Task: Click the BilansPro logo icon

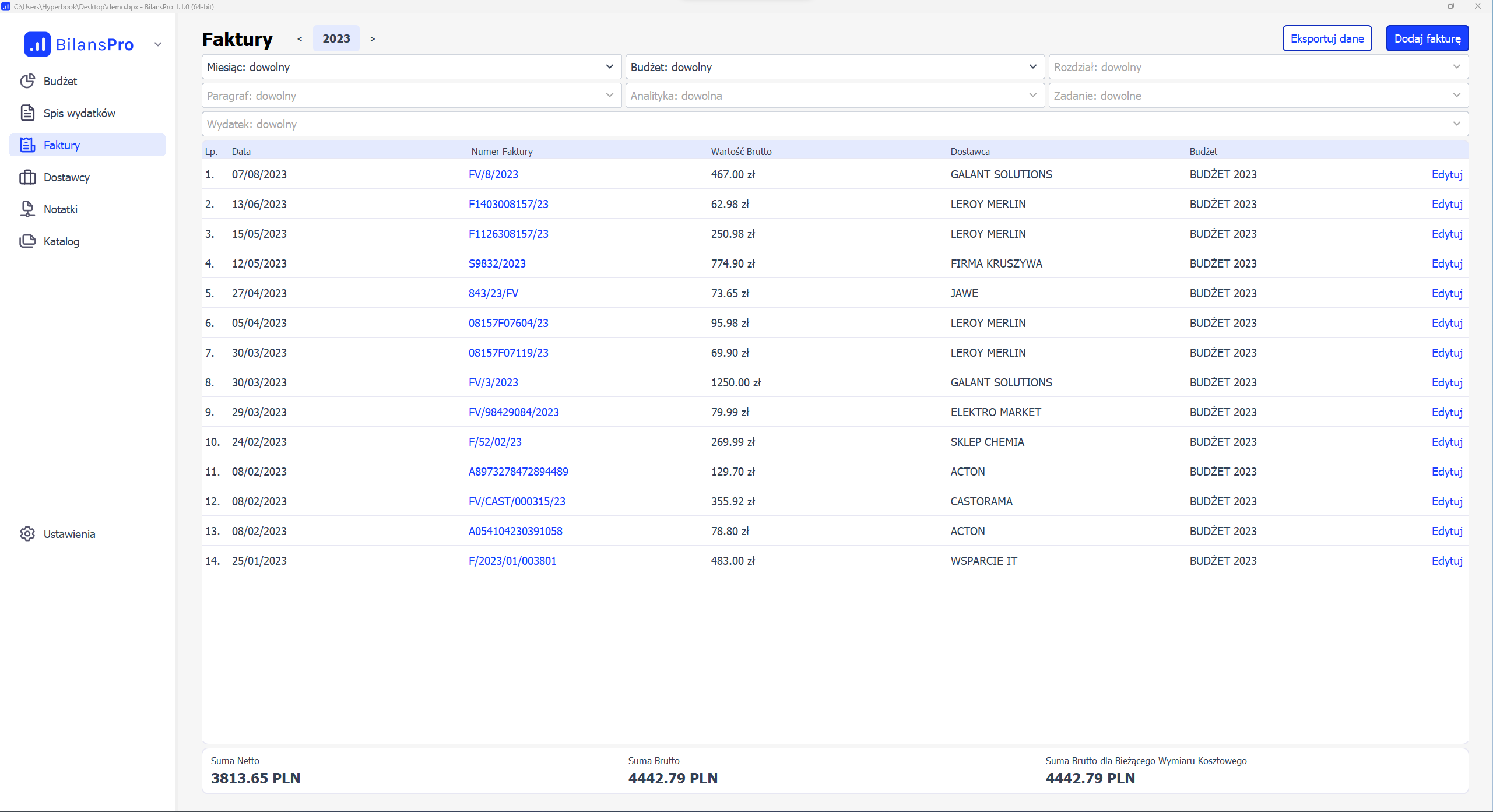Action: (x=37, y=44)
